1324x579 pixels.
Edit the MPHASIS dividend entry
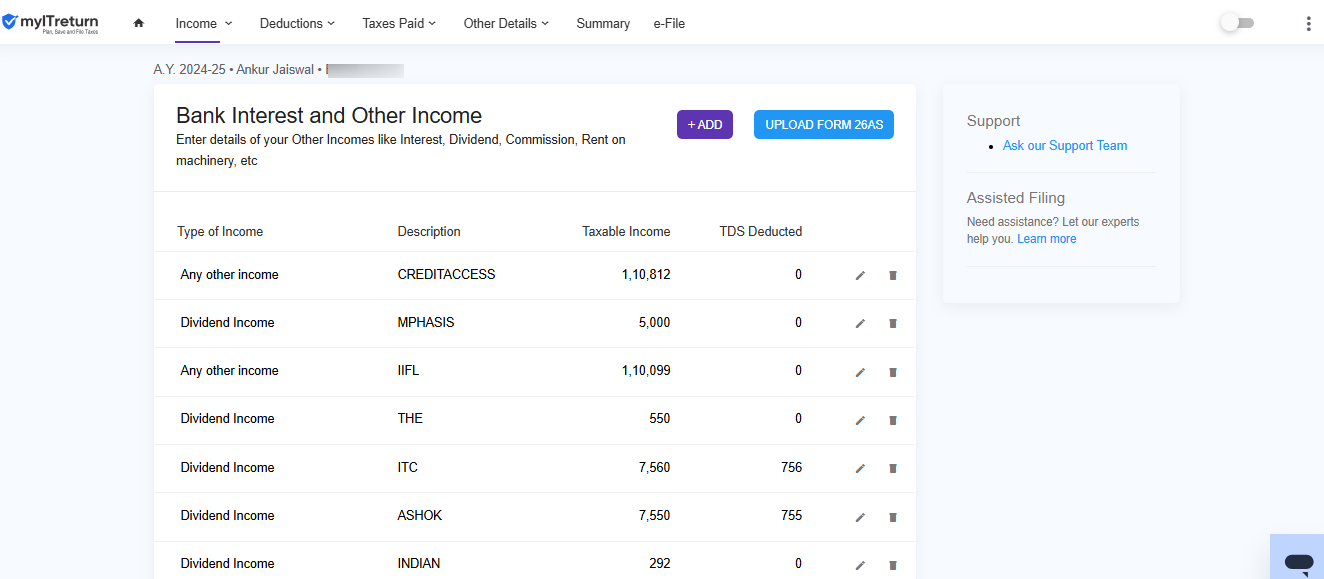tap(860, 323)
